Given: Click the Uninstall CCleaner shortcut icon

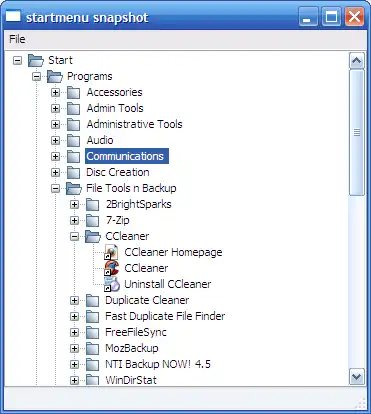Looking at the screenshot, I should [112, 284].
